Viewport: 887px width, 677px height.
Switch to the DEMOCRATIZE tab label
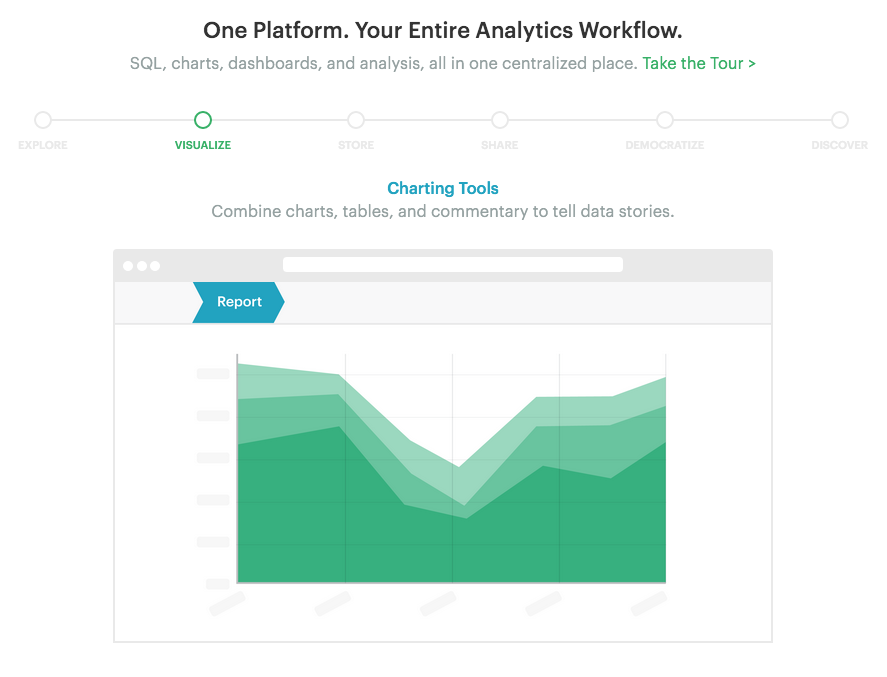click(665, 145)
